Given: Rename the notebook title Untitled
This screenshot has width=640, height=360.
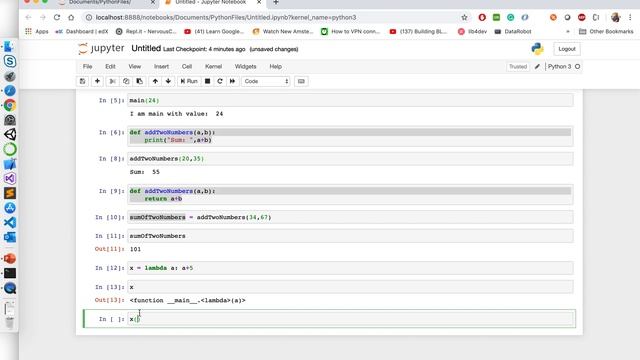Looking at the screenshot, I should click(x=146, y=49).
